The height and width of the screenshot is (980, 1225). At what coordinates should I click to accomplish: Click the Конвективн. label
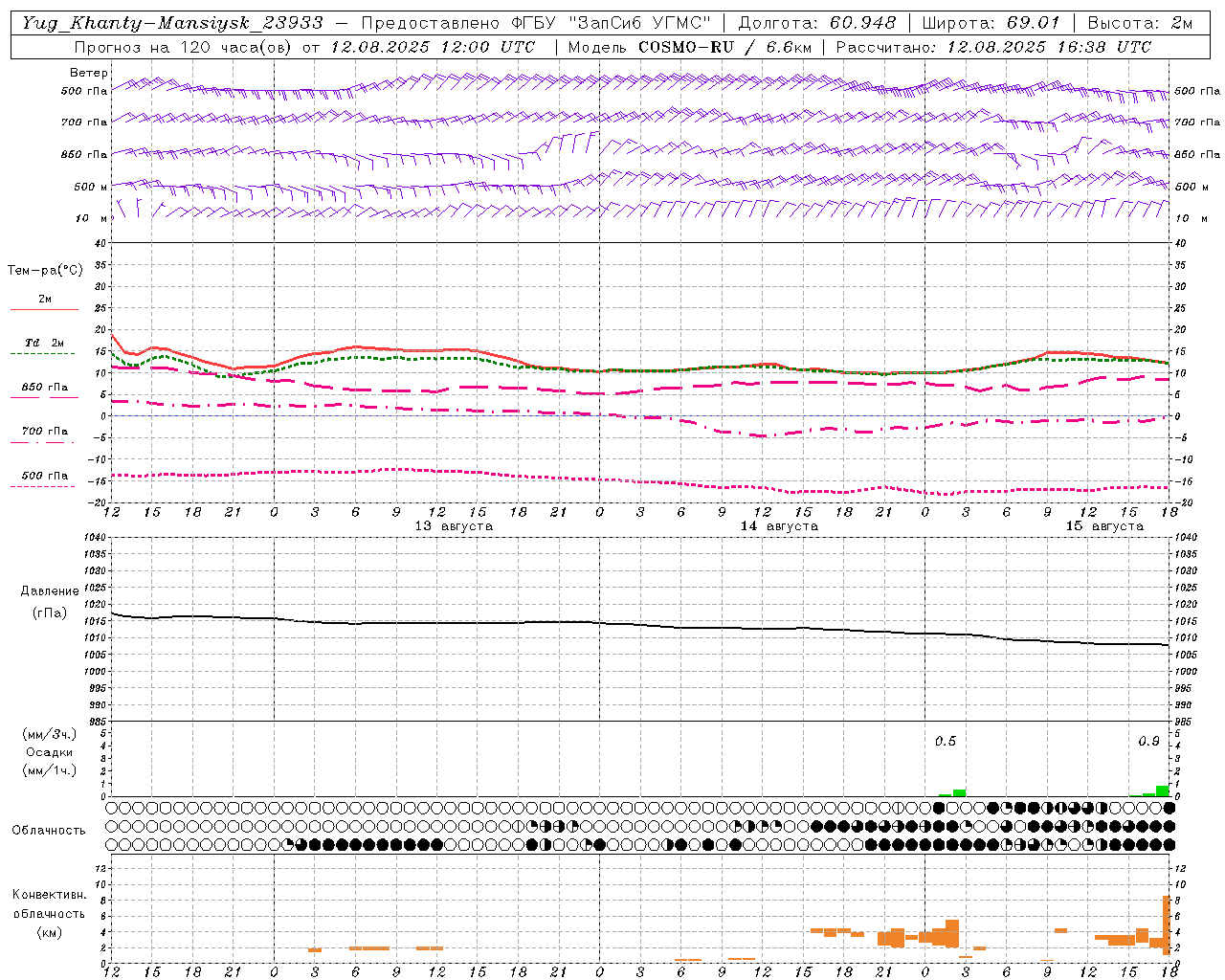[50, 895]
